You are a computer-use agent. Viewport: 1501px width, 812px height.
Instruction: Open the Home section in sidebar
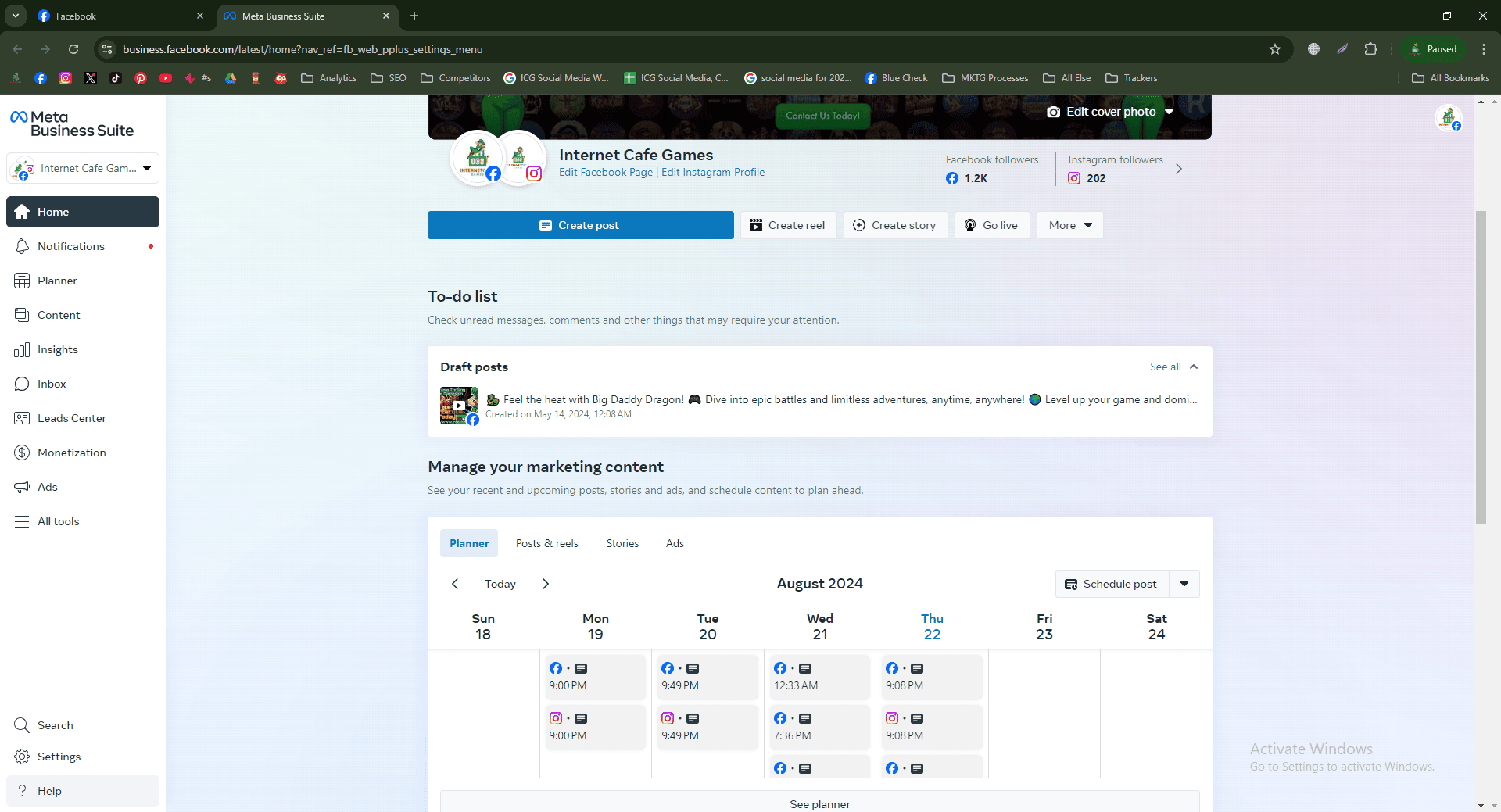coord(83,212)
